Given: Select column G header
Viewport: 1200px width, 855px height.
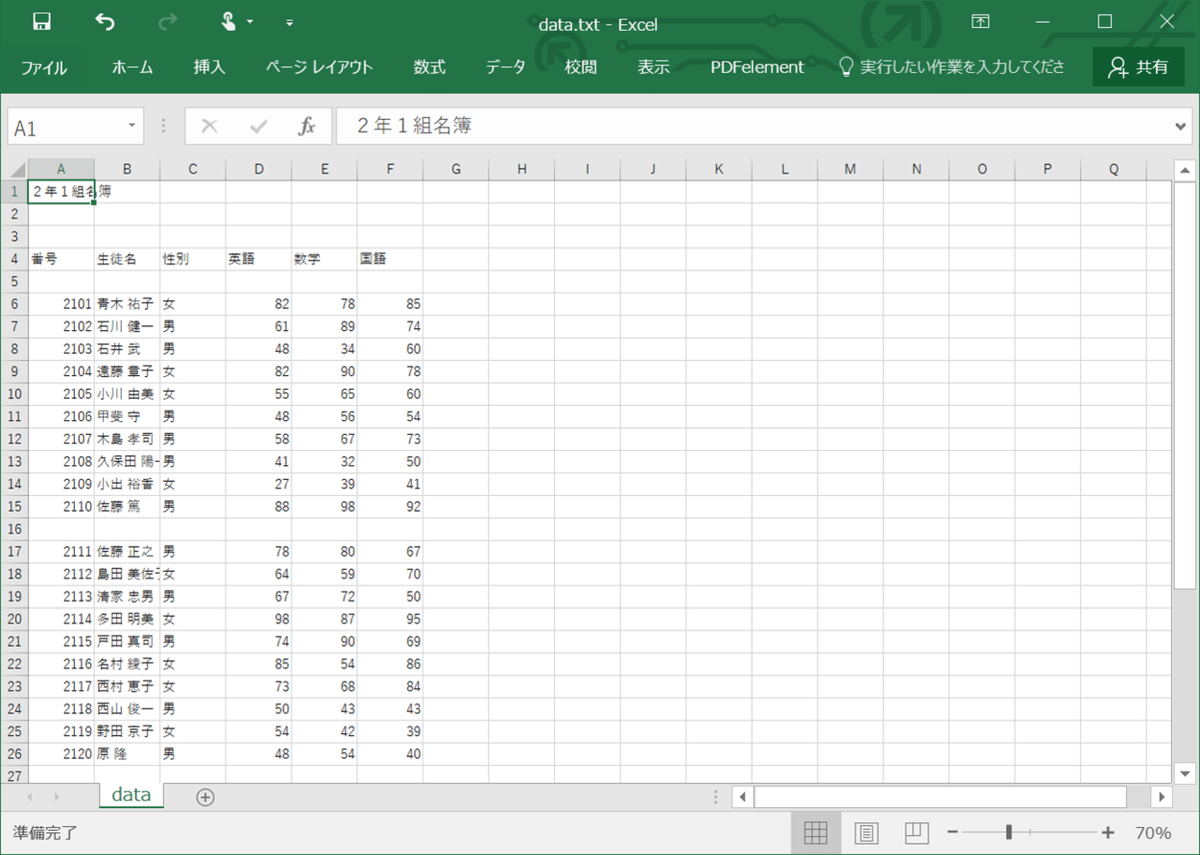Looking at the screenshot, I should coord(455,169).
